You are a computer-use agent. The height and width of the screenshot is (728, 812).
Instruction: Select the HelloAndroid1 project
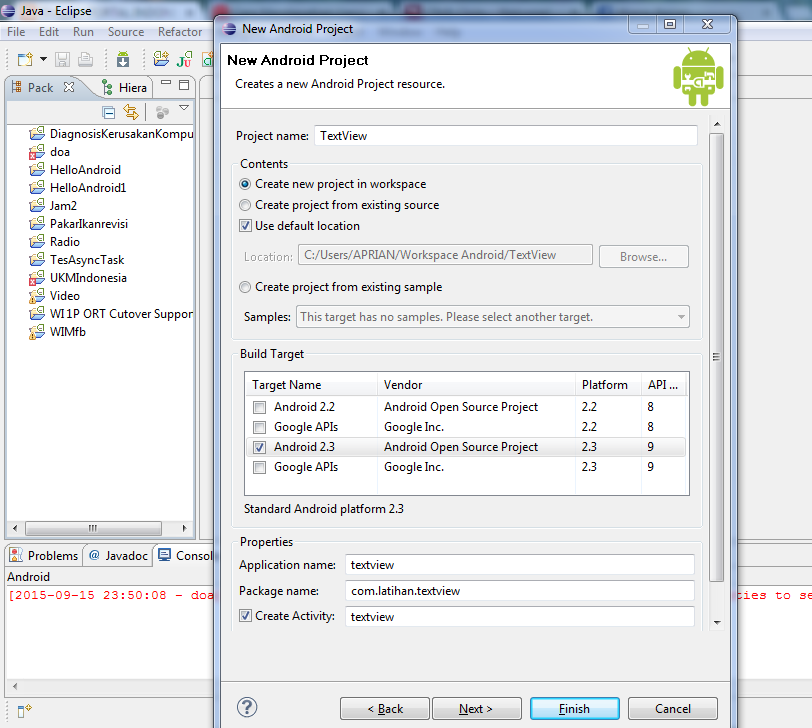pyautogui.click(x=78, y=187)
